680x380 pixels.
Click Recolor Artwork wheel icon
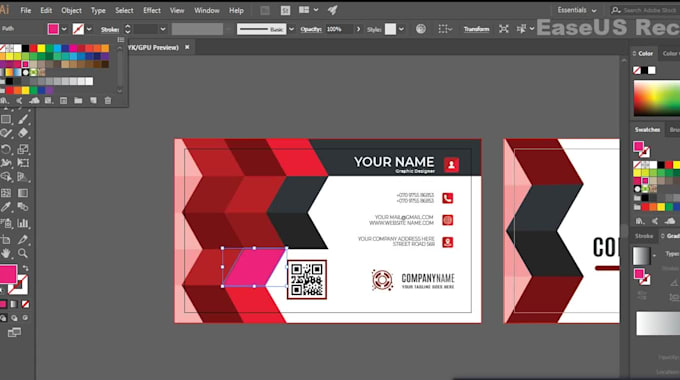click(421, 29)
